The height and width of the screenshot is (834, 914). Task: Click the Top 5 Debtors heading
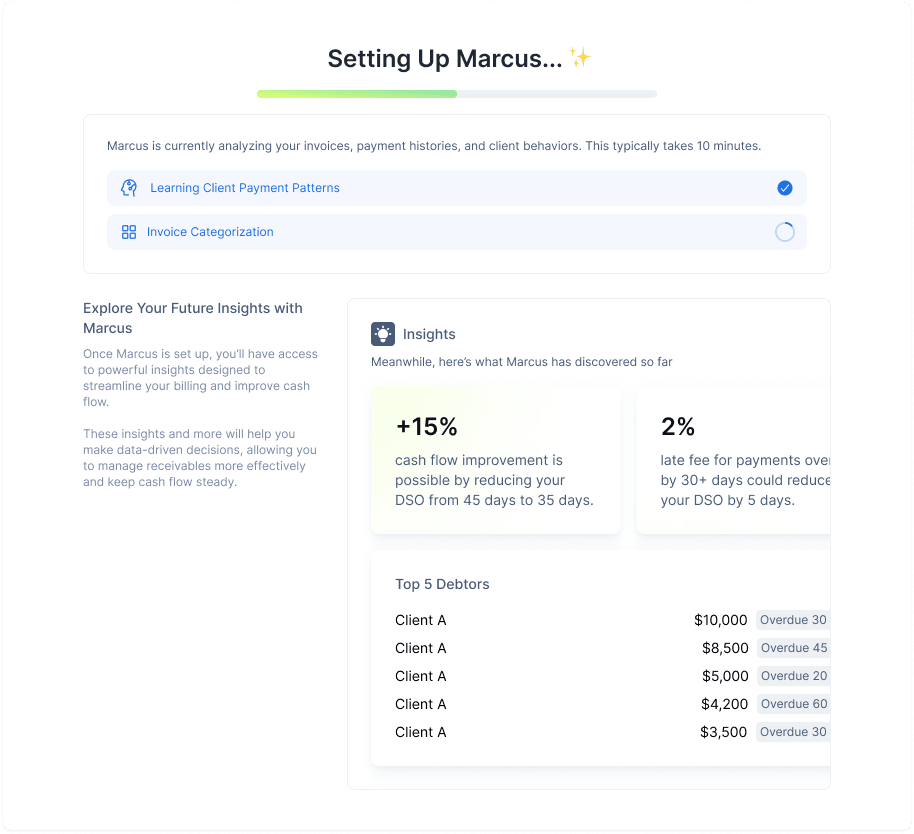pos(442,584)
